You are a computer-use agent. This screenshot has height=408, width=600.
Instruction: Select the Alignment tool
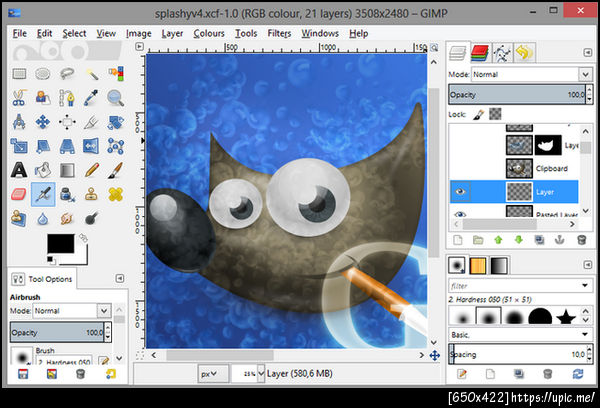pyautogui.click(x=67, y=122)
